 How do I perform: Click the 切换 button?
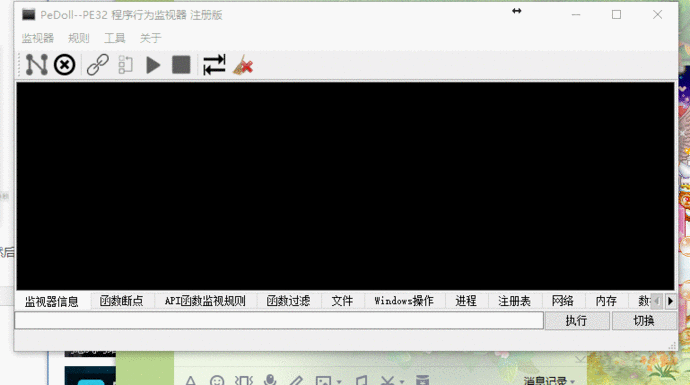pos(644,321)
